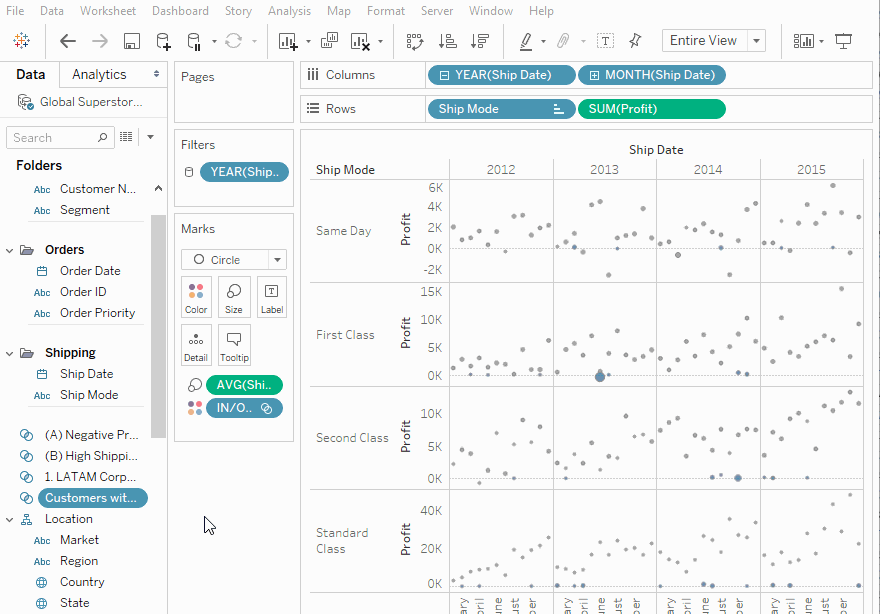Open the Tooltip mark card

pyautogui.click(x=233, y=345)
